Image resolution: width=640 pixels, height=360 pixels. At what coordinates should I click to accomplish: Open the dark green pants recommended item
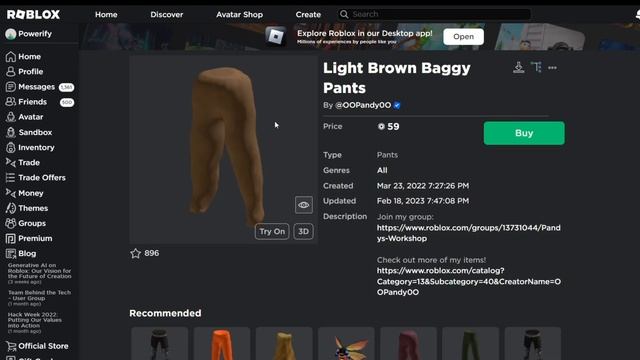tap(471, 344)
